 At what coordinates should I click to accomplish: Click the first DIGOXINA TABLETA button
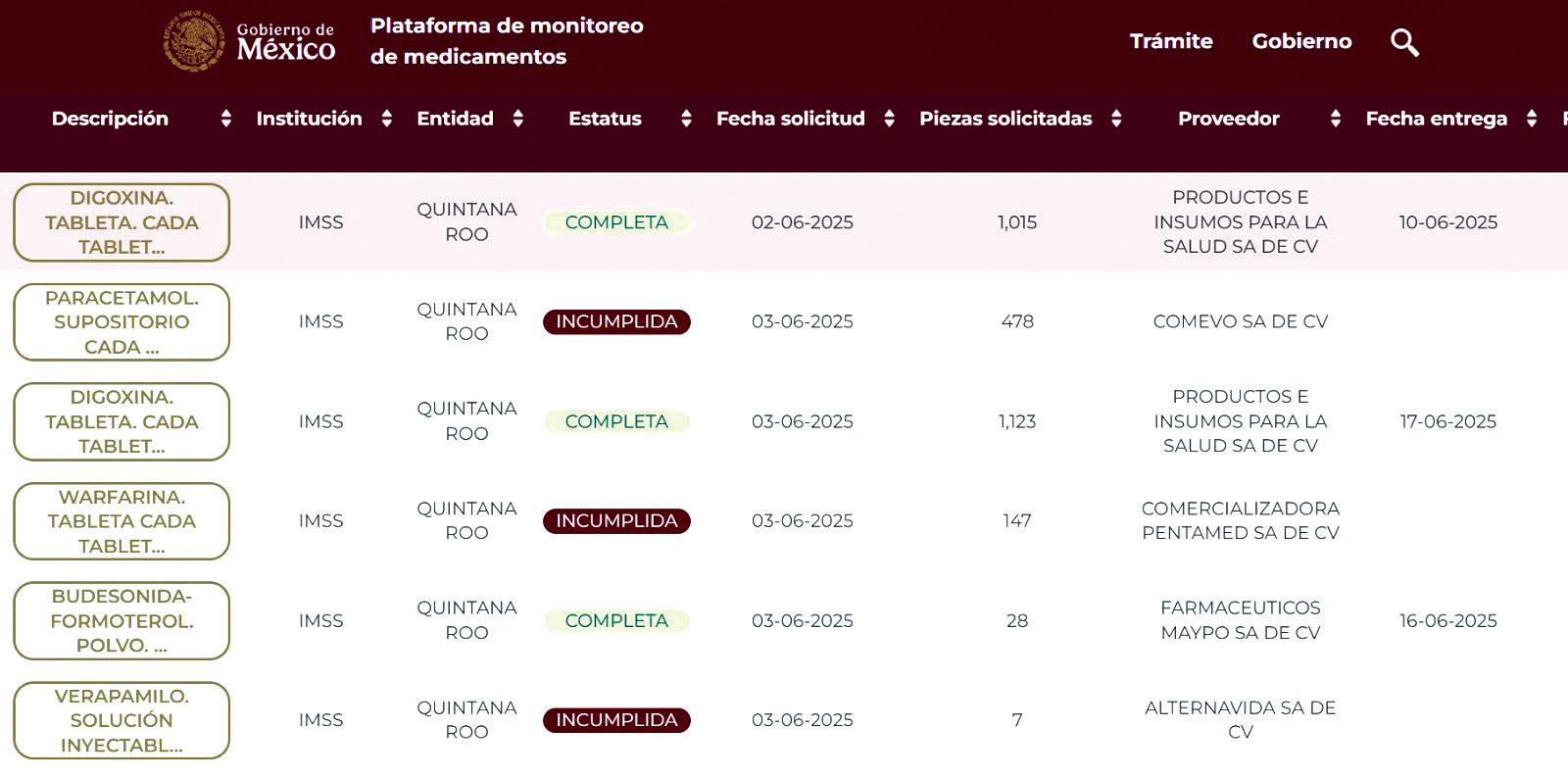pos(122,222)
